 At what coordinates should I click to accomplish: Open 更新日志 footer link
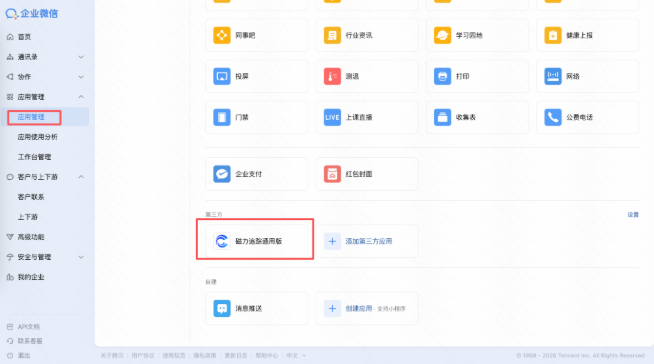pos(236,356)
